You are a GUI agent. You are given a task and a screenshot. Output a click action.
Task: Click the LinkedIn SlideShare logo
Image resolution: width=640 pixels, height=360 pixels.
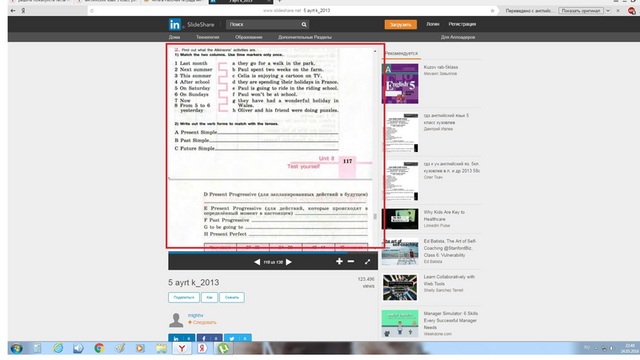click(x=191, y=24)
